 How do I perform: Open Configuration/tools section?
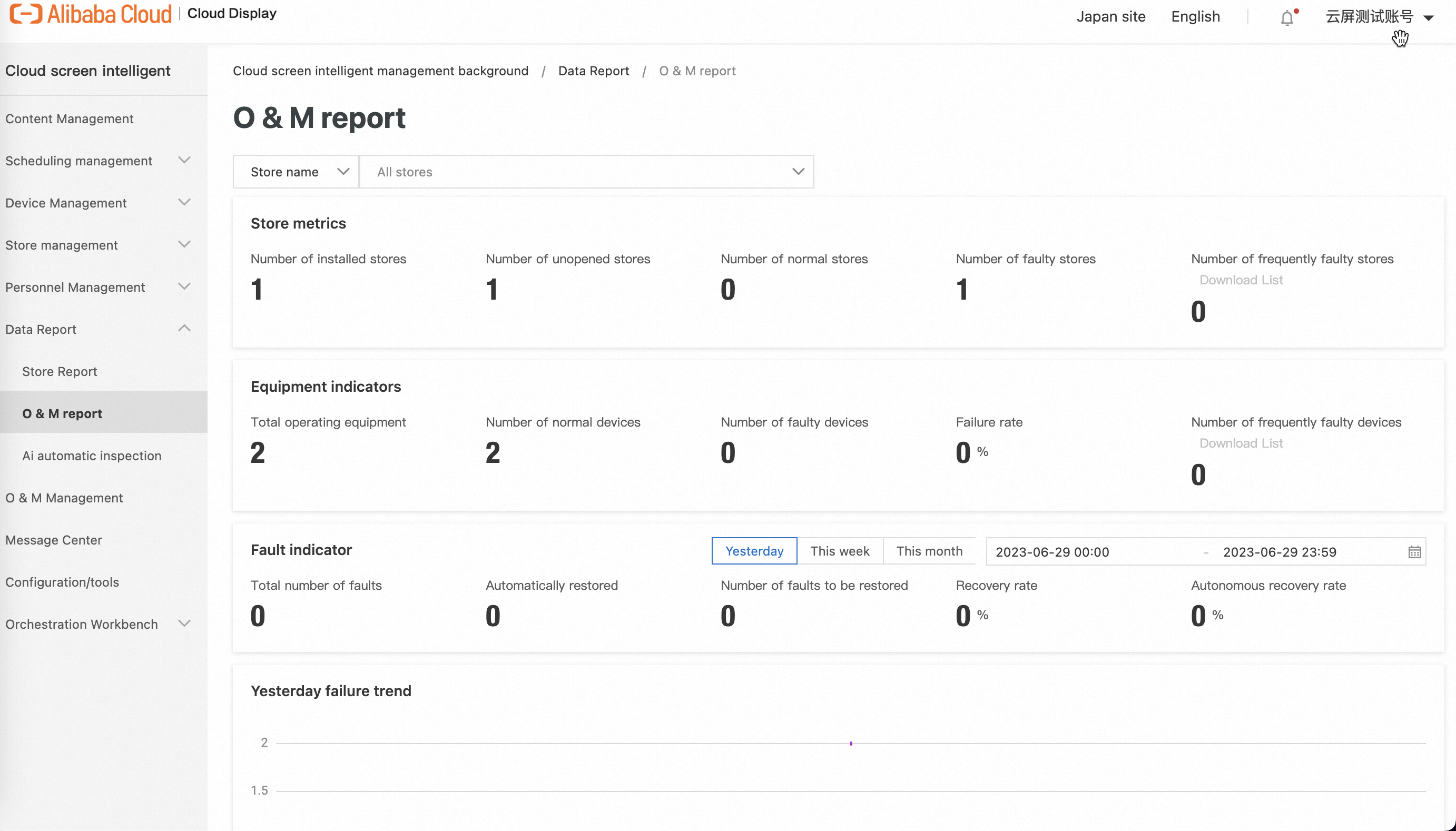click(62, 582)
